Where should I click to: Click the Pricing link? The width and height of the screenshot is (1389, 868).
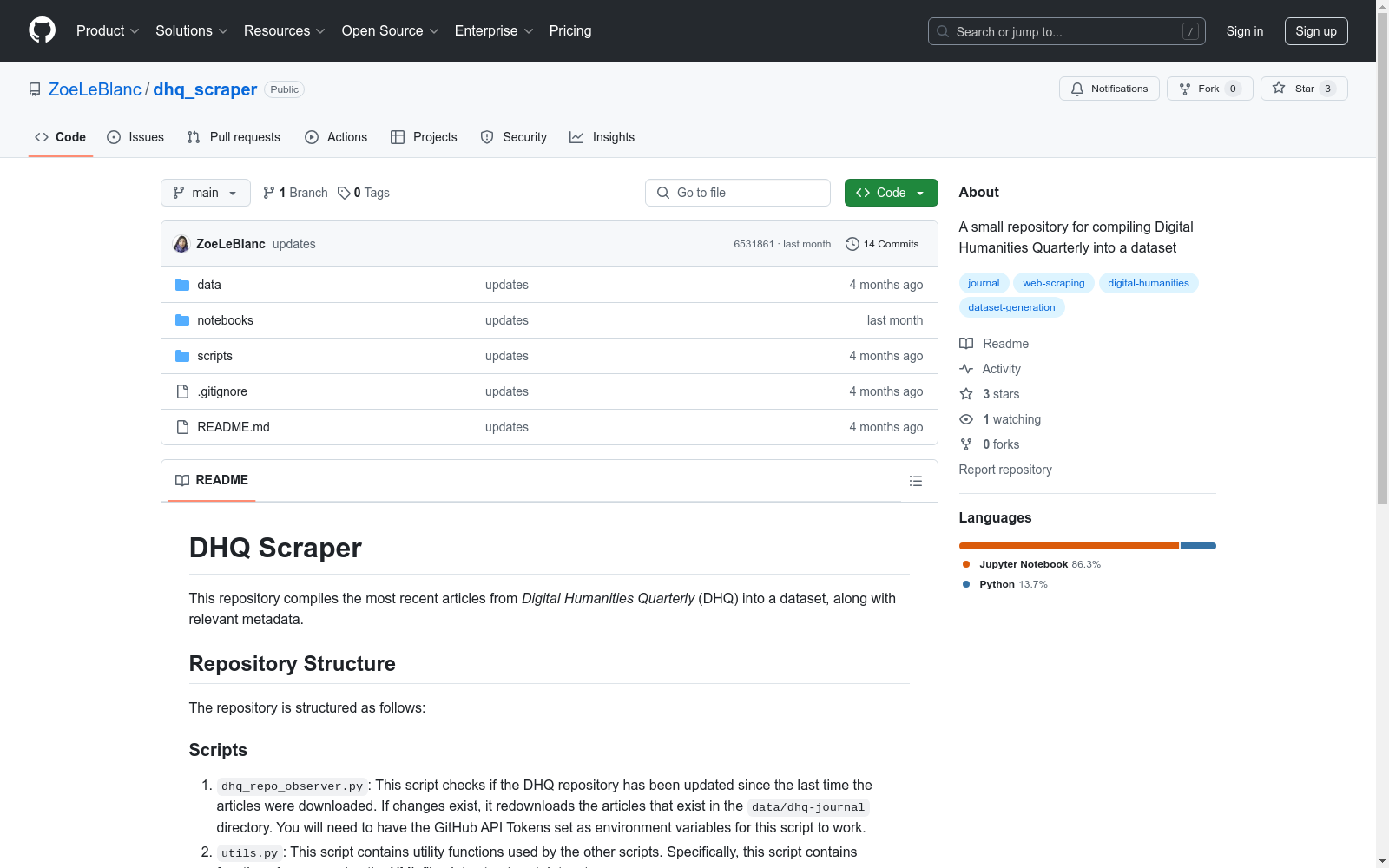pyautogui.click(x=570, y=31)
